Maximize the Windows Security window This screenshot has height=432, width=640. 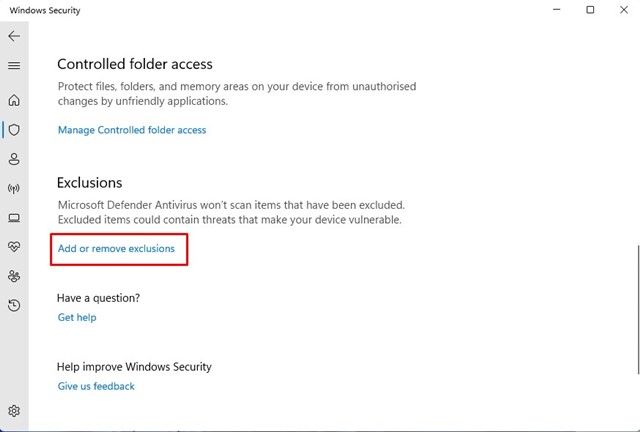coord(590,10)
